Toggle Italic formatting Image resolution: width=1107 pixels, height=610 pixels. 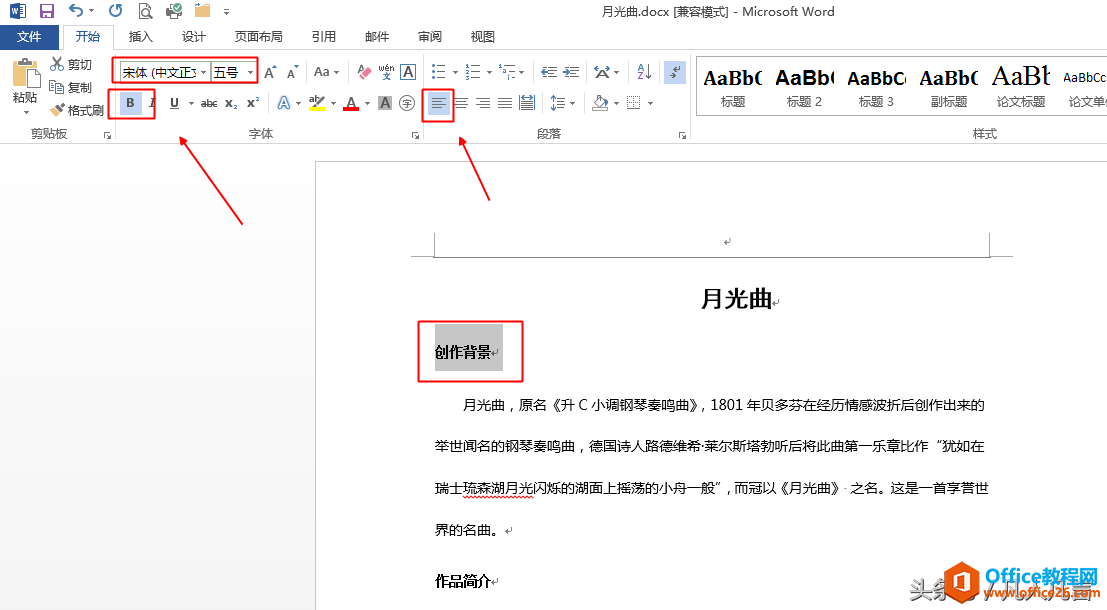(152, 103)
